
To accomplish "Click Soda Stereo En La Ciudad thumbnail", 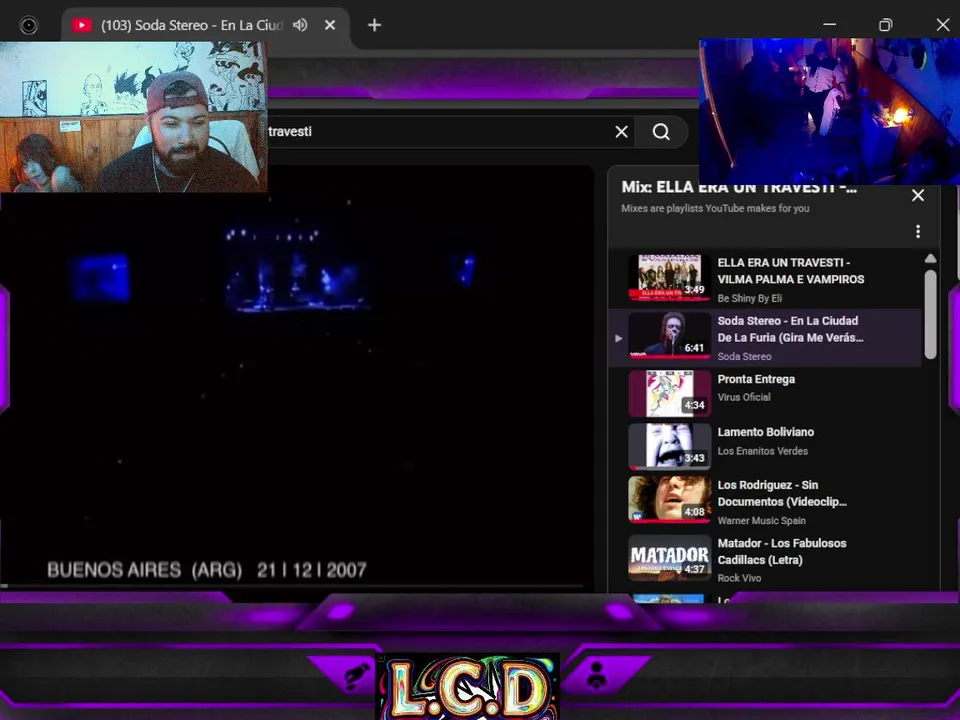I will 670,335.
